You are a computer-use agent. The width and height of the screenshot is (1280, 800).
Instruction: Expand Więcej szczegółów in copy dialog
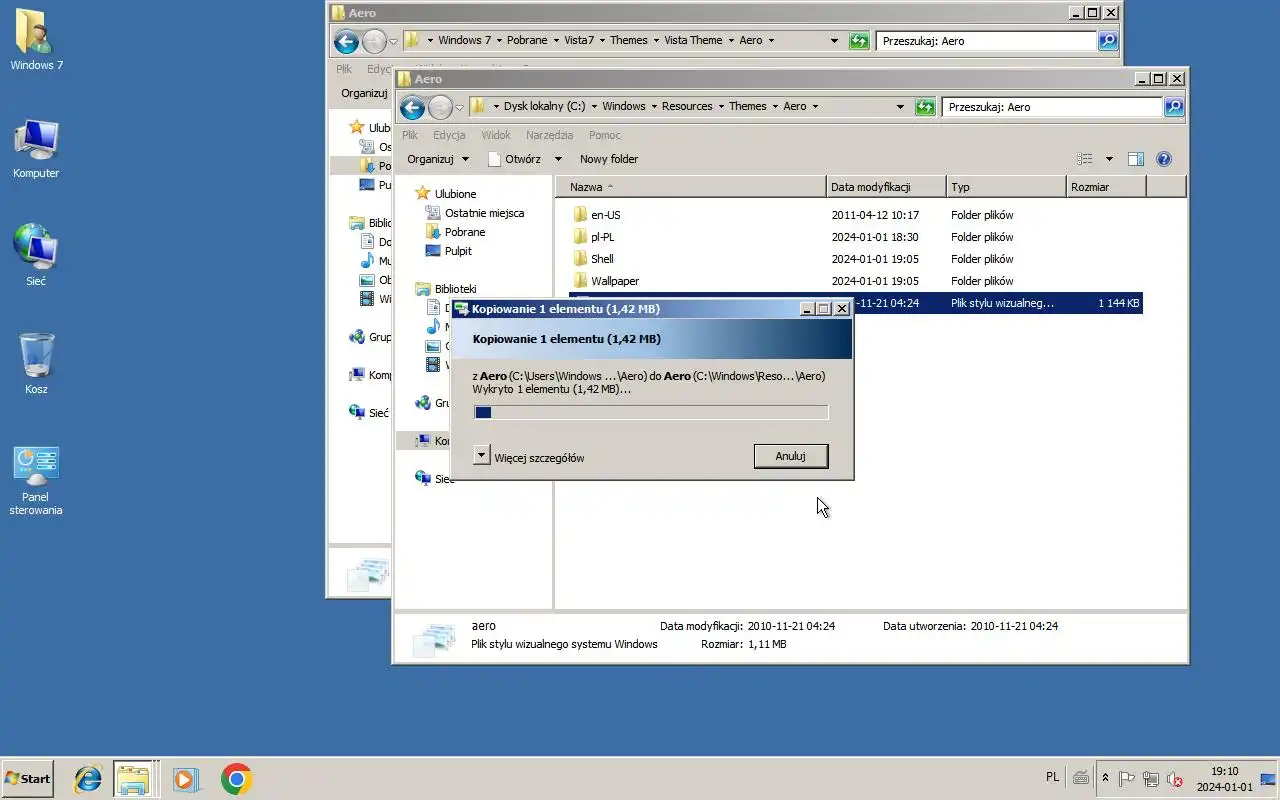click(481, 456)
